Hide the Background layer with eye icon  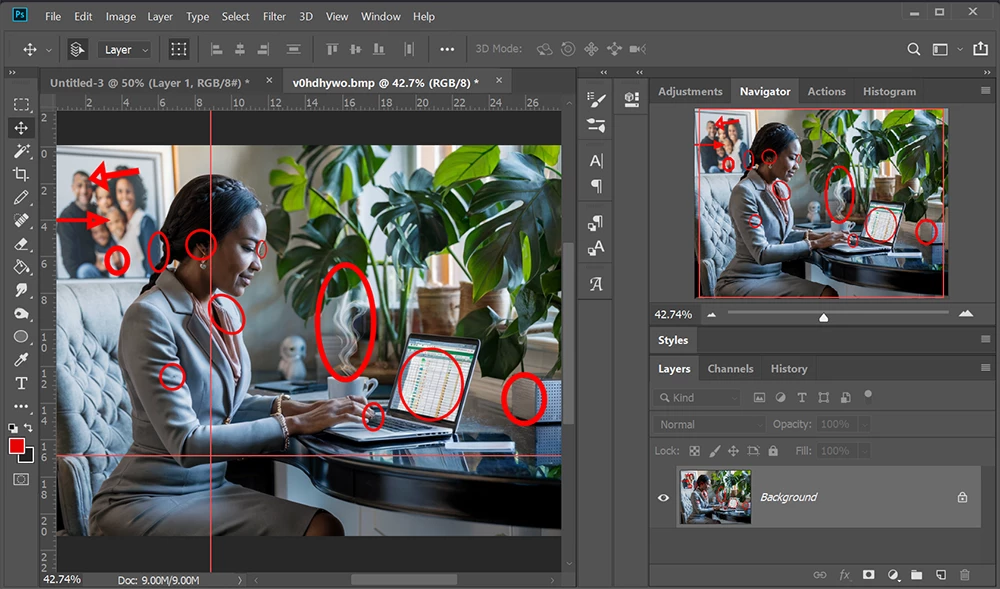663,497
